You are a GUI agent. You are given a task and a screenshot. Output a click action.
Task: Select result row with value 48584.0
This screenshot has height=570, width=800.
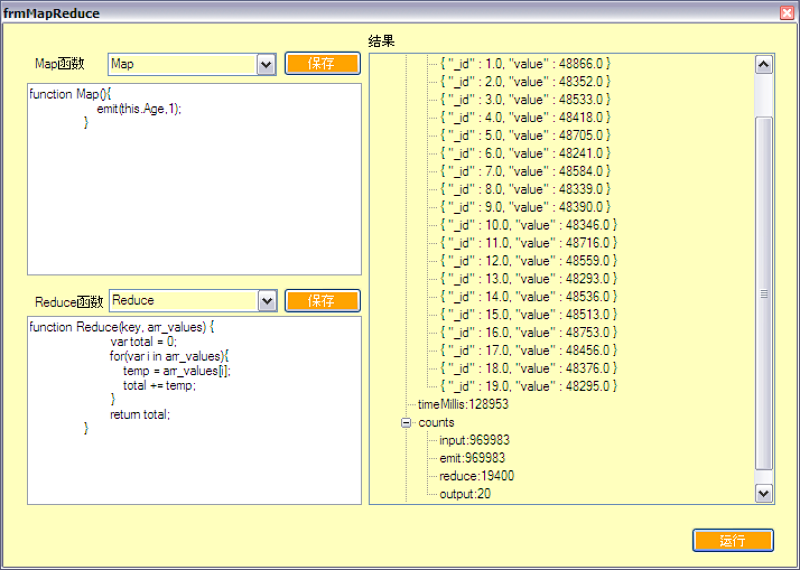[x=526, y=171]
